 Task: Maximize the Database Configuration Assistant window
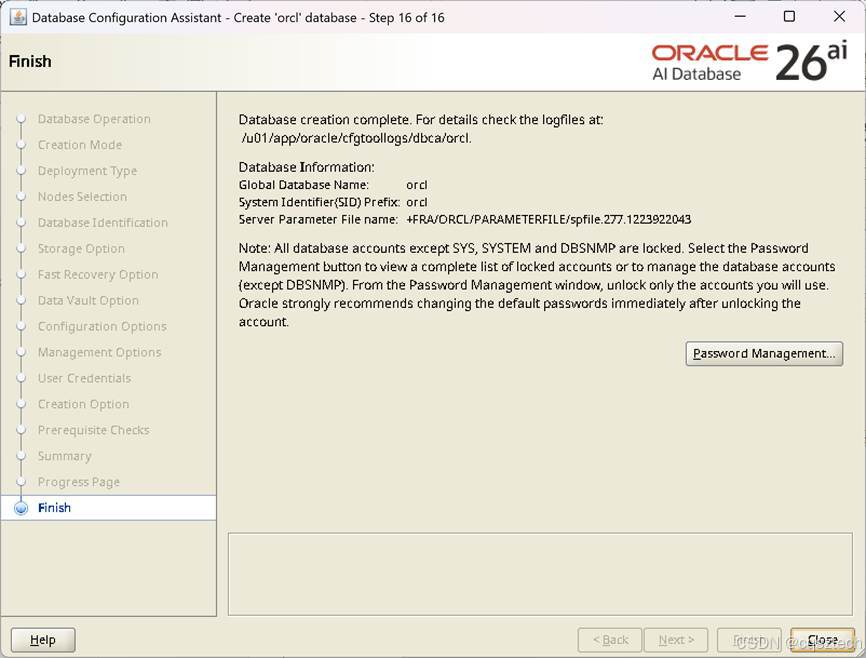pos(789,17)
